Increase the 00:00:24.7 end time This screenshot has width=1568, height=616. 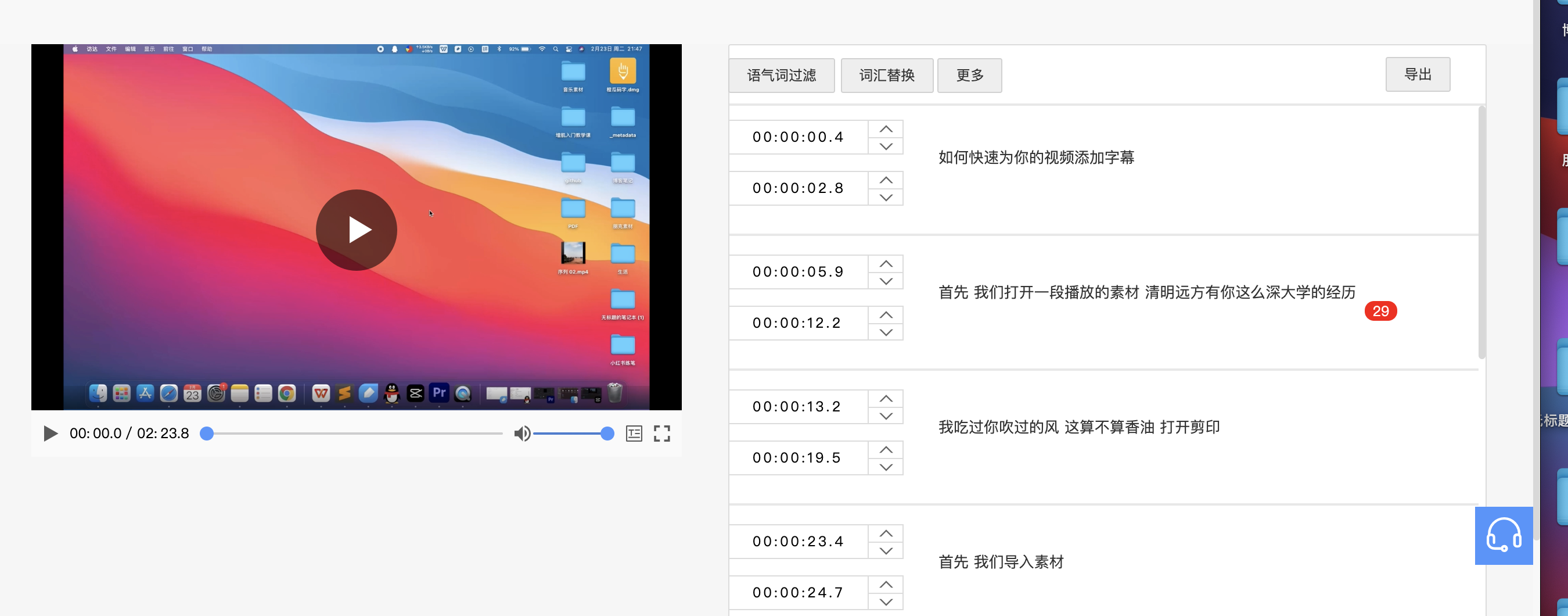point(886,583)
